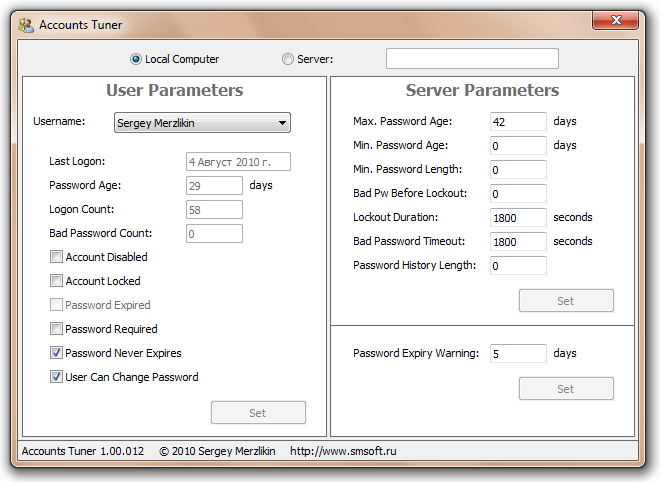
Task: Select the Server radio button
Action: tap(288, 59)
